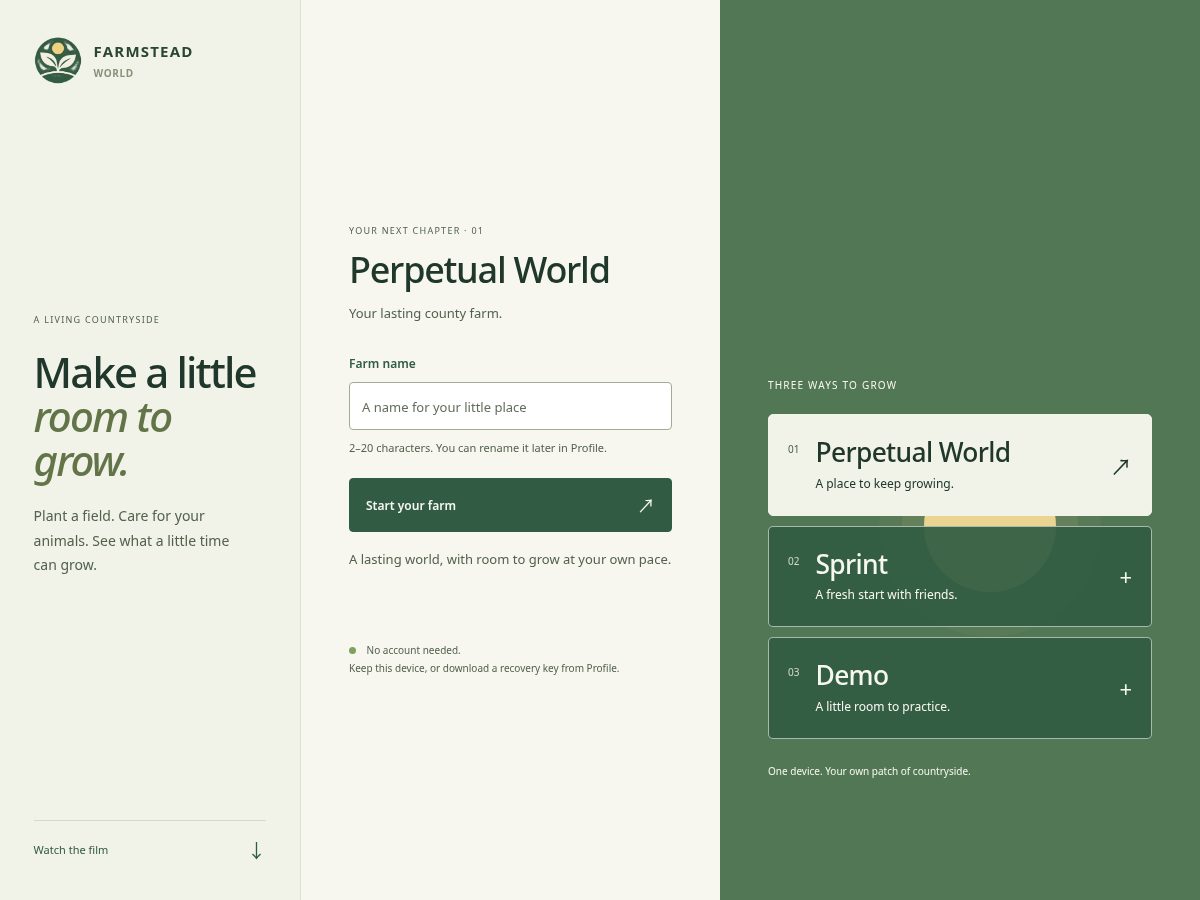Click the hint '2–20 characters. You can rename it later'
The image size is (1200, 900).
(x=478, y=448)
